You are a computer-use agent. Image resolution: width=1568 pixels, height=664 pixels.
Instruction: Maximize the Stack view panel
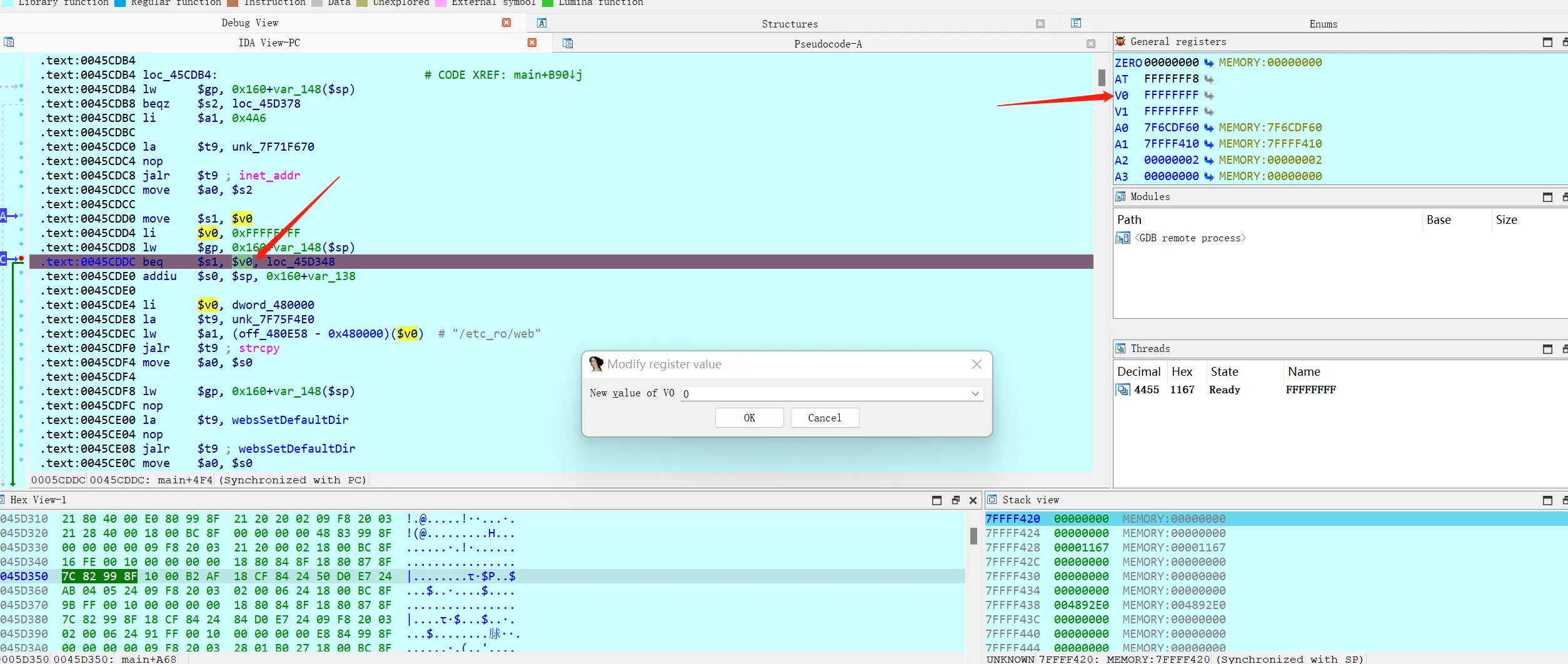[1547, 500]
